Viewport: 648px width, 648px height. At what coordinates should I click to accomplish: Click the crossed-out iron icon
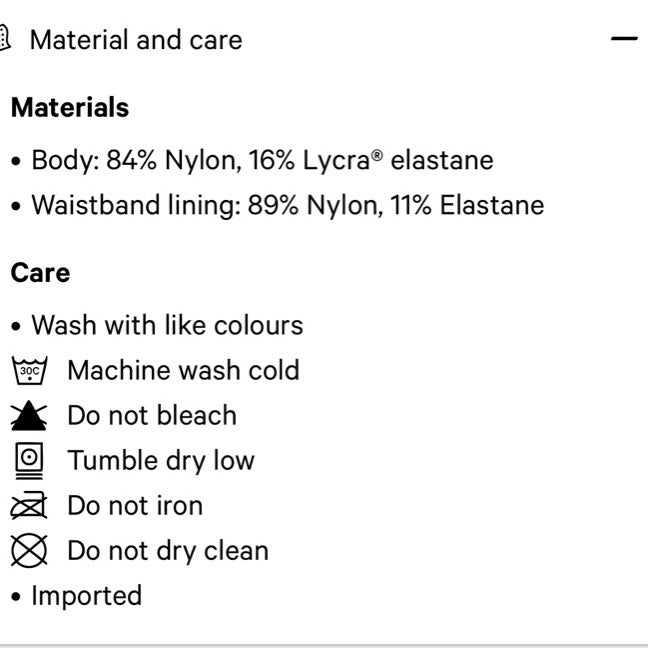[29, 505]
